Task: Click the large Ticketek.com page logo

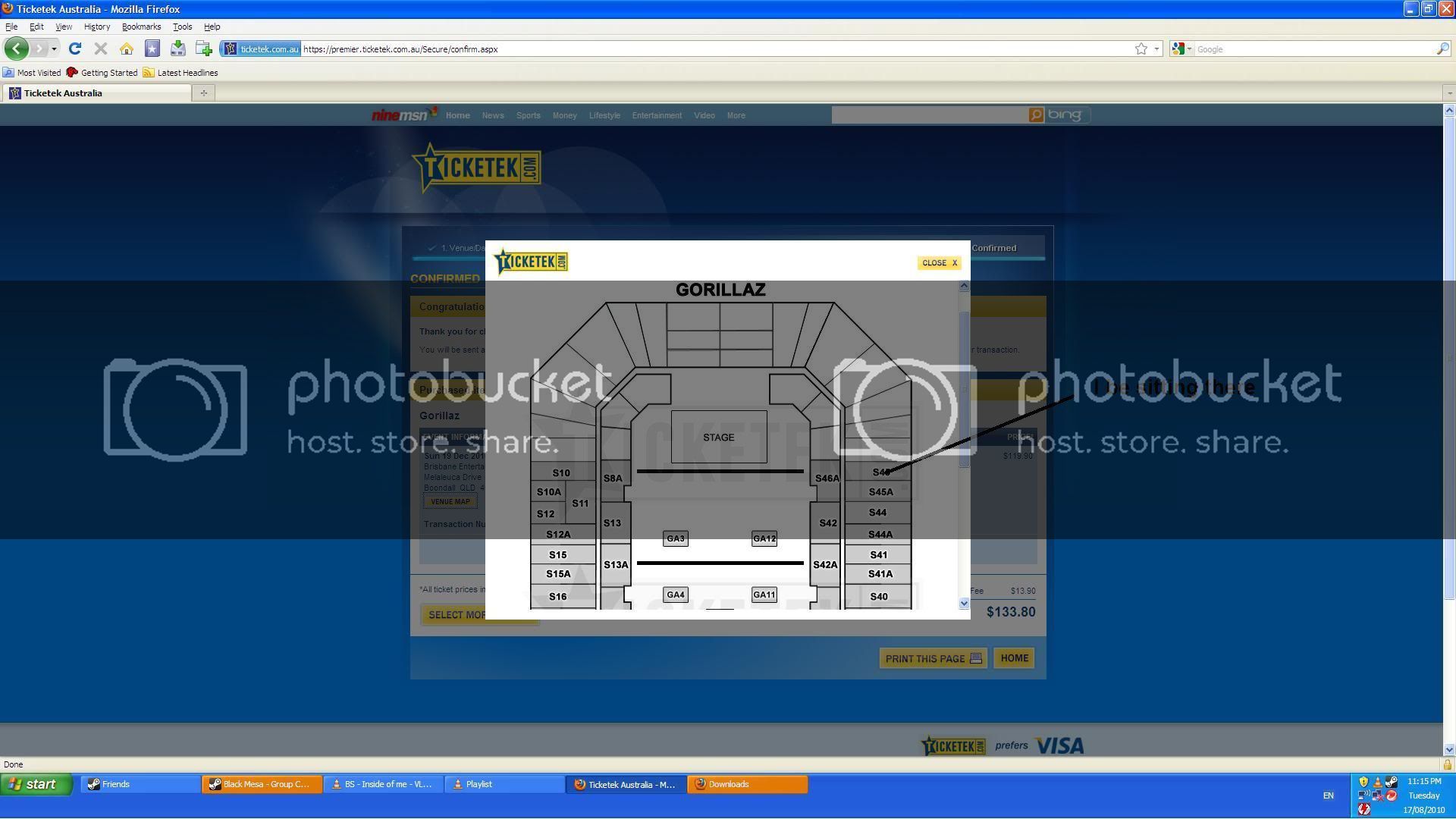Action: [476, 167]
